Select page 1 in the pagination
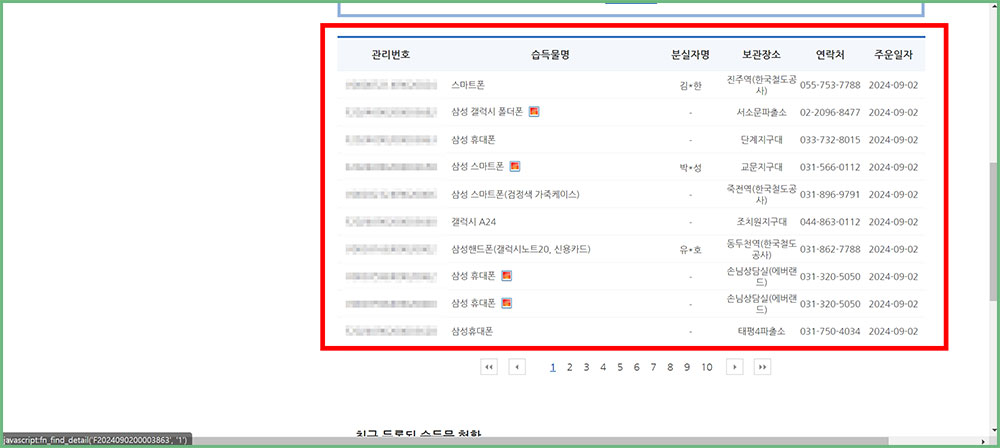 pos(553,367)
